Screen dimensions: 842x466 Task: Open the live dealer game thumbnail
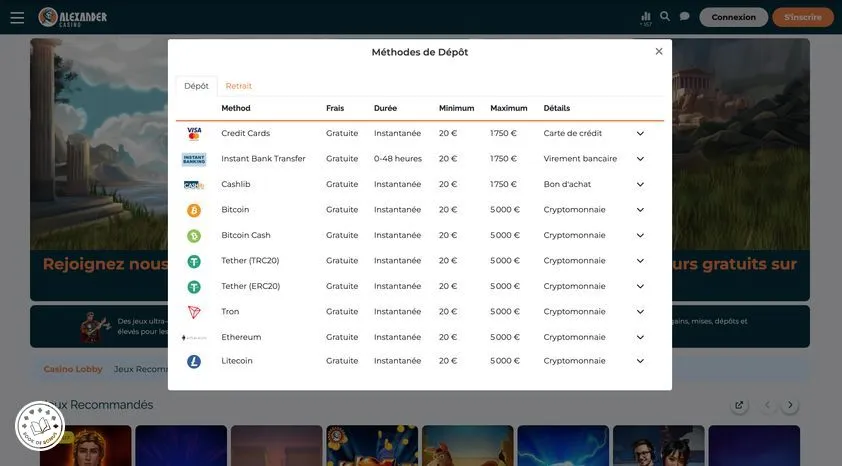[658, 446]
